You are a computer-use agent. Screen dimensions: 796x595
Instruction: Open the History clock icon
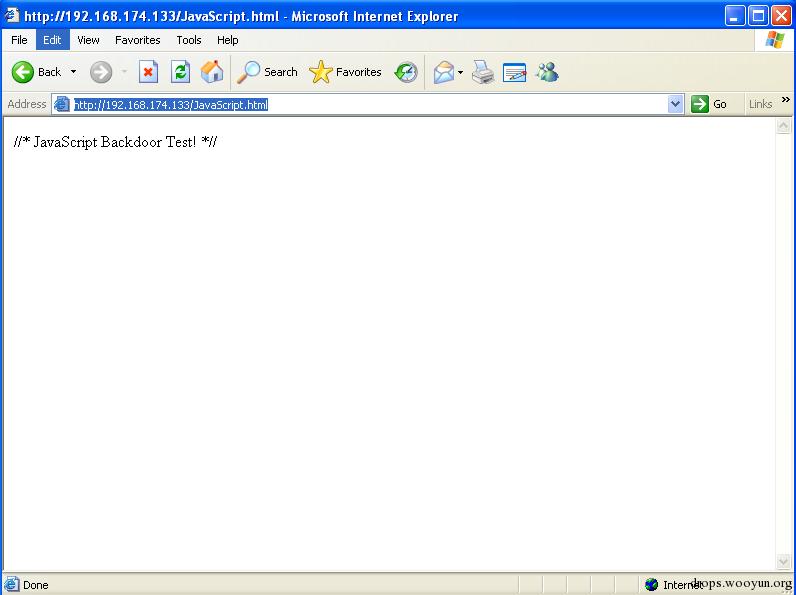point(406,72)
